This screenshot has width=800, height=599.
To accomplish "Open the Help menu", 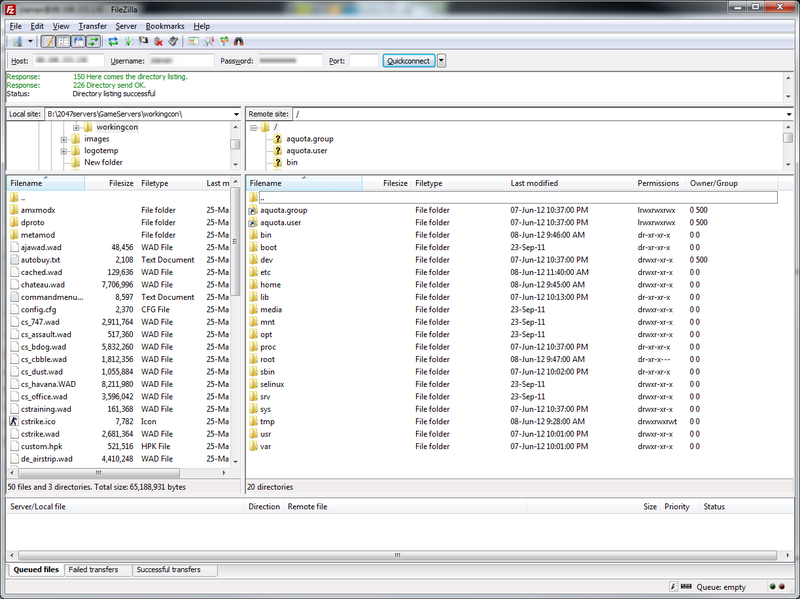I will (x=201, y=26).
